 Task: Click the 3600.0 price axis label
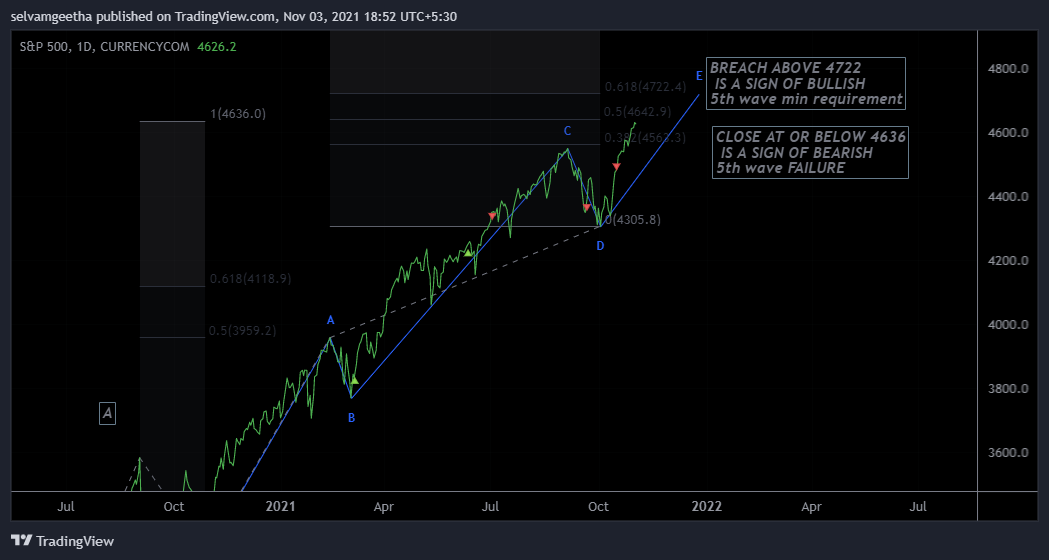tap(1007, 453)
